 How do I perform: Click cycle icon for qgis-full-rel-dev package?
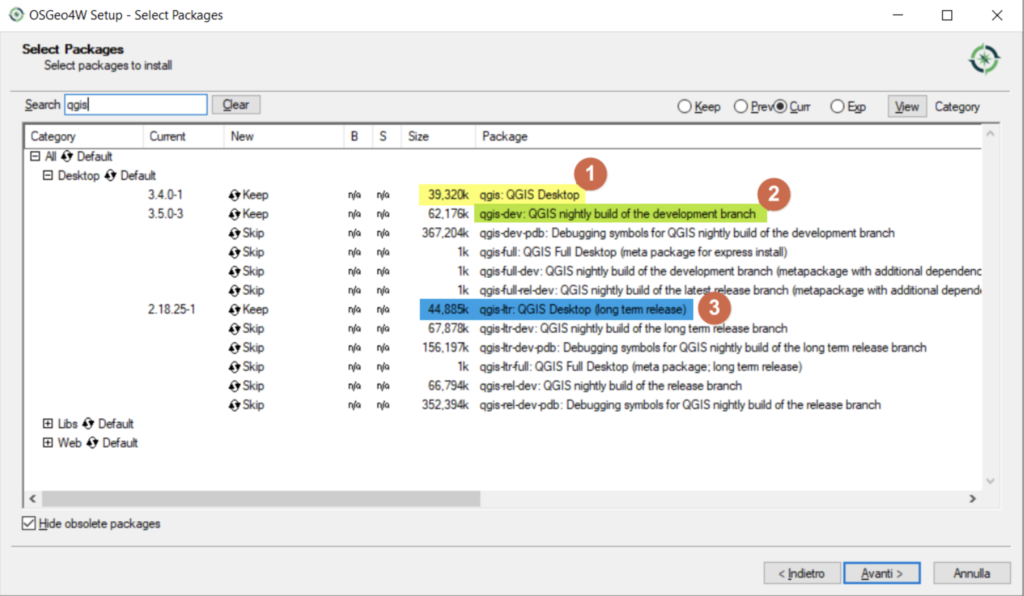pyautogui.click(x=234, y=290)
